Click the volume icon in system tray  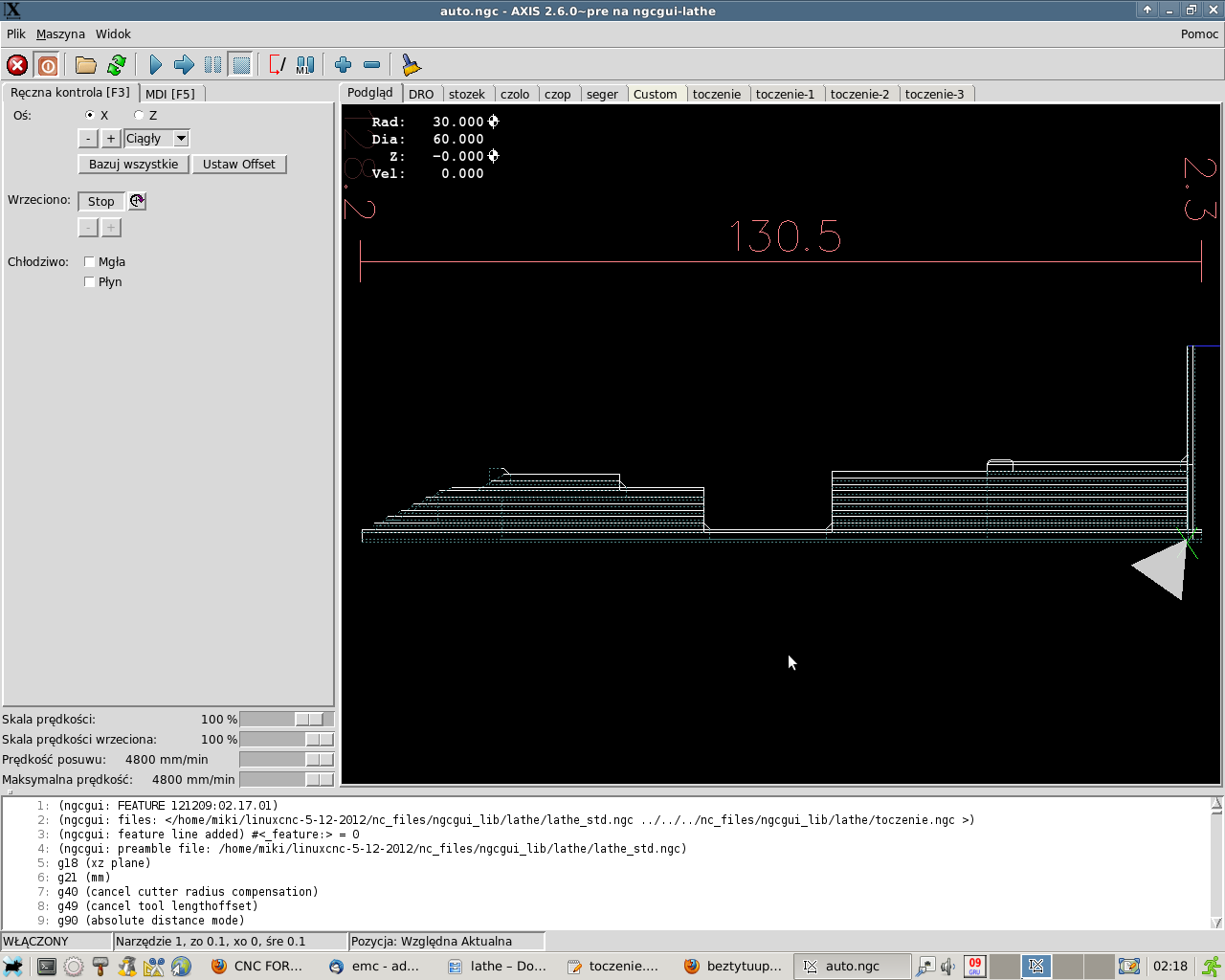point(947,967)
